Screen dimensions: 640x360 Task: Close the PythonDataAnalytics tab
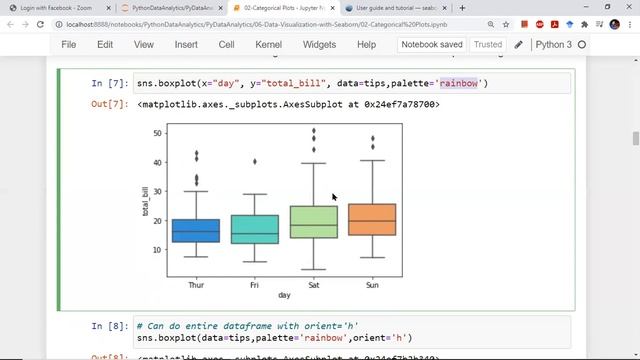[x=220, y=8]
